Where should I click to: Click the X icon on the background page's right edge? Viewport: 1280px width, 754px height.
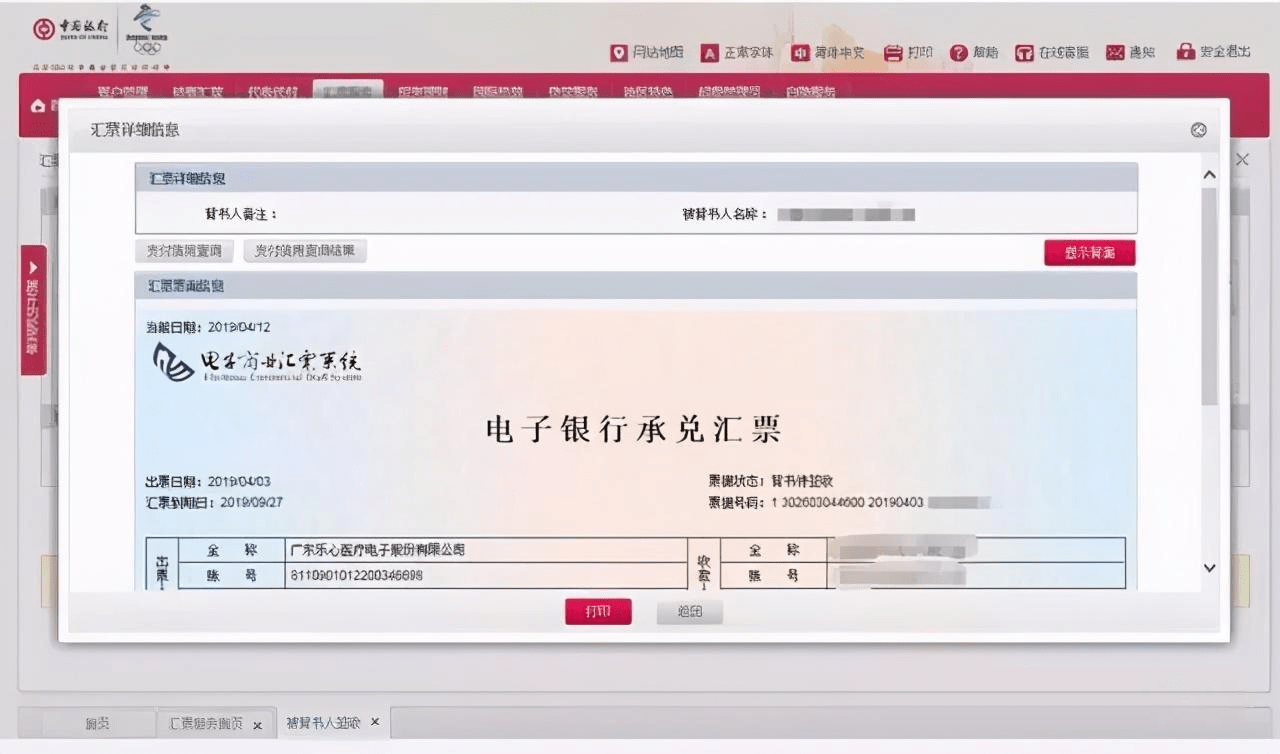[1243, 160]
